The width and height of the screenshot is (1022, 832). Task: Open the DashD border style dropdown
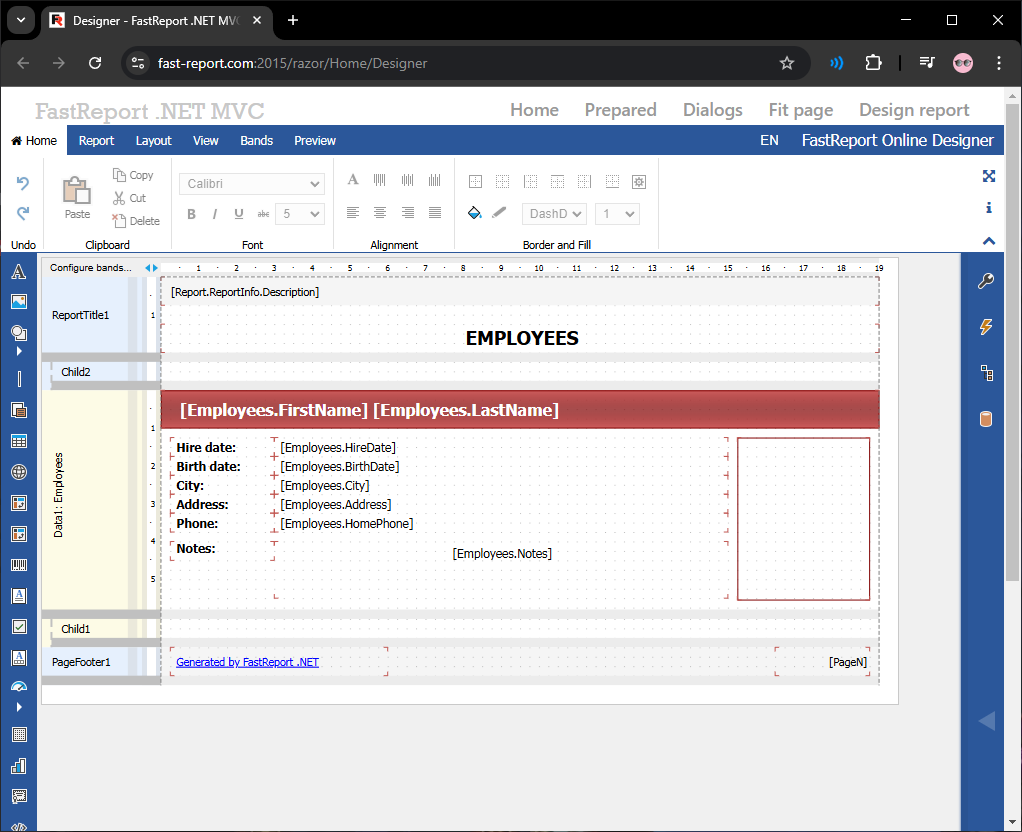click(x=555, y=214)
